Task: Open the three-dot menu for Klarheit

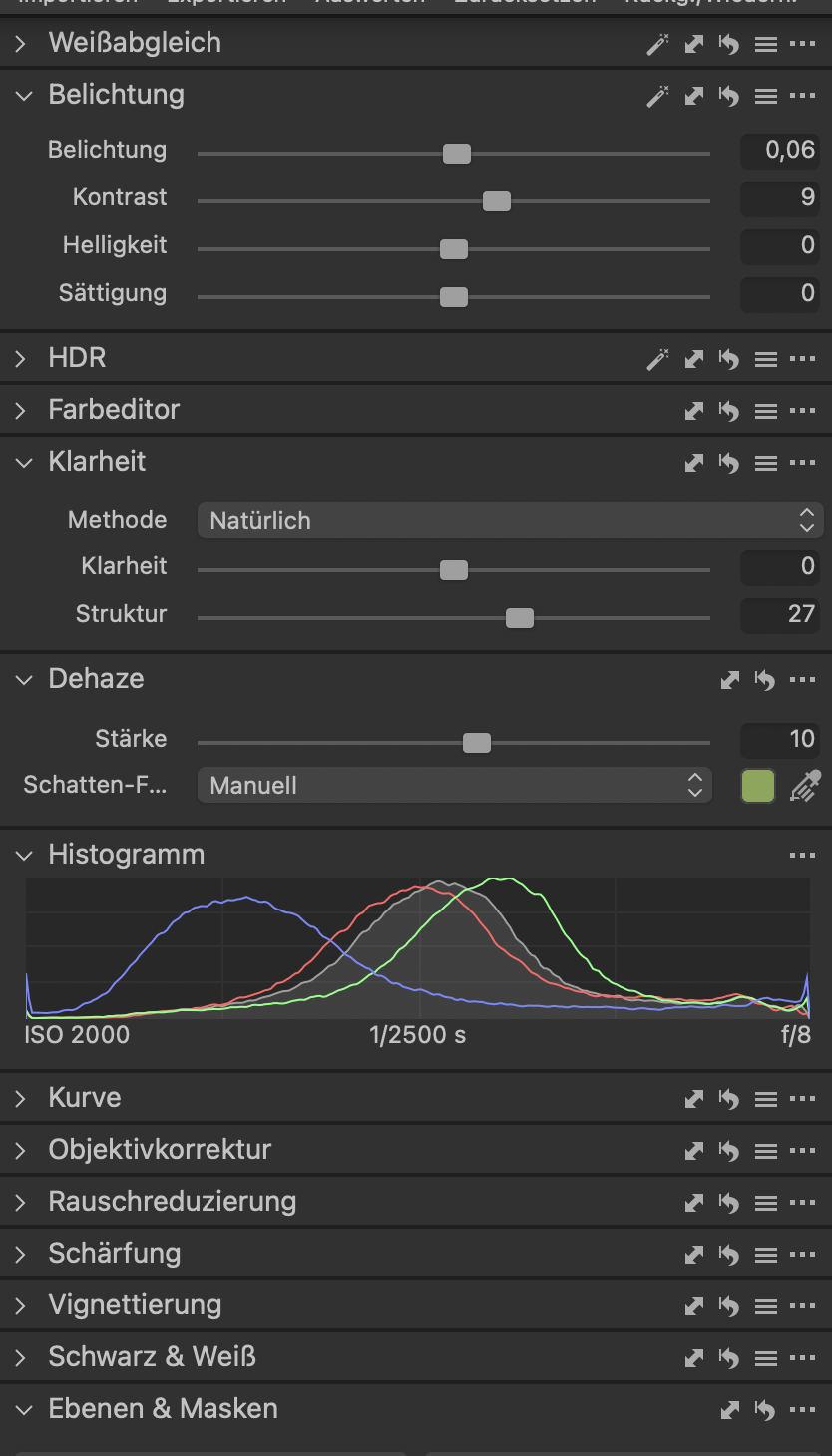Action: pos(802,463)
